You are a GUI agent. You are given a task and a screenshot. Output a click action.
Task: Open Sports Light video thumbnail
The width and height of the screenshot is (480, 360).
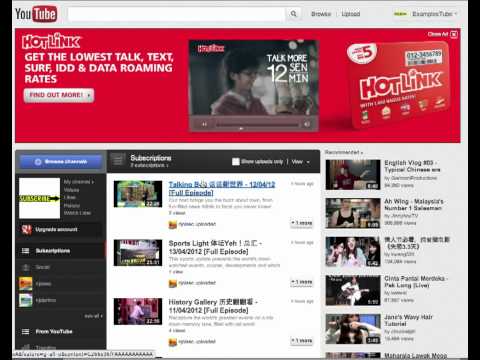pyautogui.click(x=138, y=253)
